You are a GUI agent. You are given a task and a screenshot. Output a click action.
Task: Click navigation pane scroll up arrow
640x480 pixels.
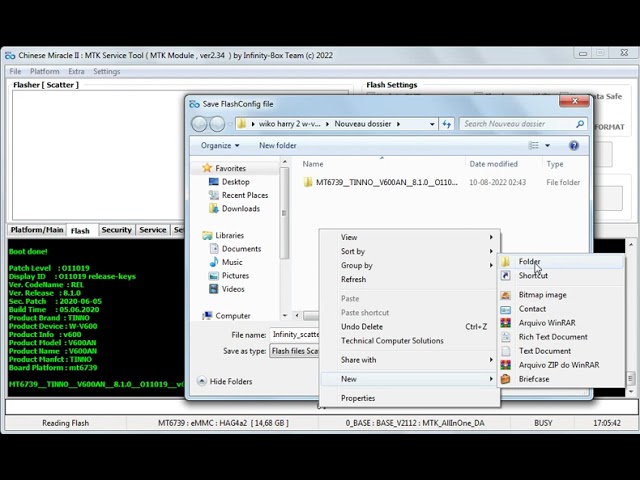285,162
